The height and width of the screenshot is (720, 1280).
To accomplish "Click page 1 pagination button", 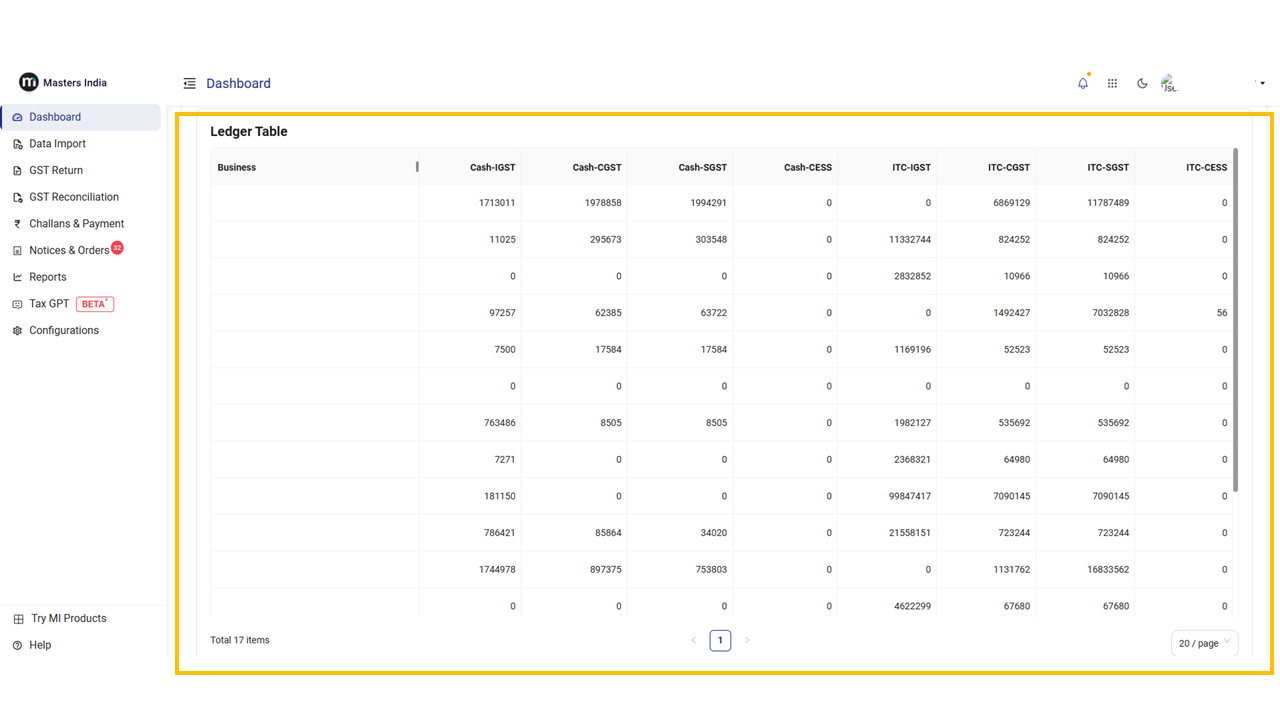I will coord(720,641).
